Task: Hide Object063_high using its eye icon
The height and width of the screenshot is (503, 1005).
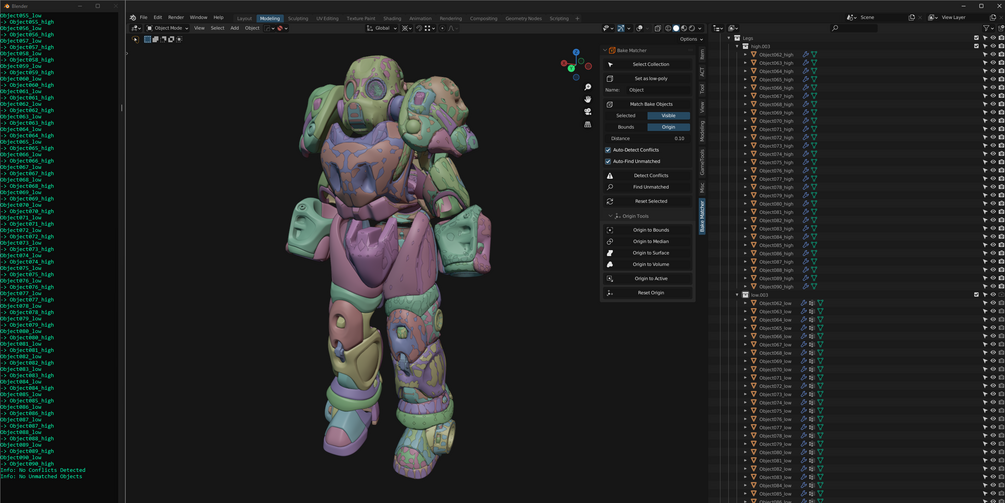Action: (x=993, y=63)
